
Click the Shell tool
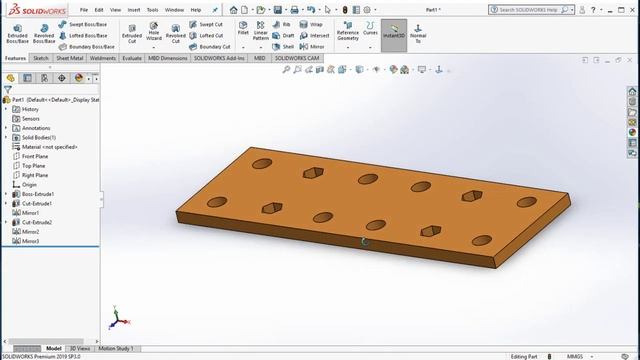point(283,47)
